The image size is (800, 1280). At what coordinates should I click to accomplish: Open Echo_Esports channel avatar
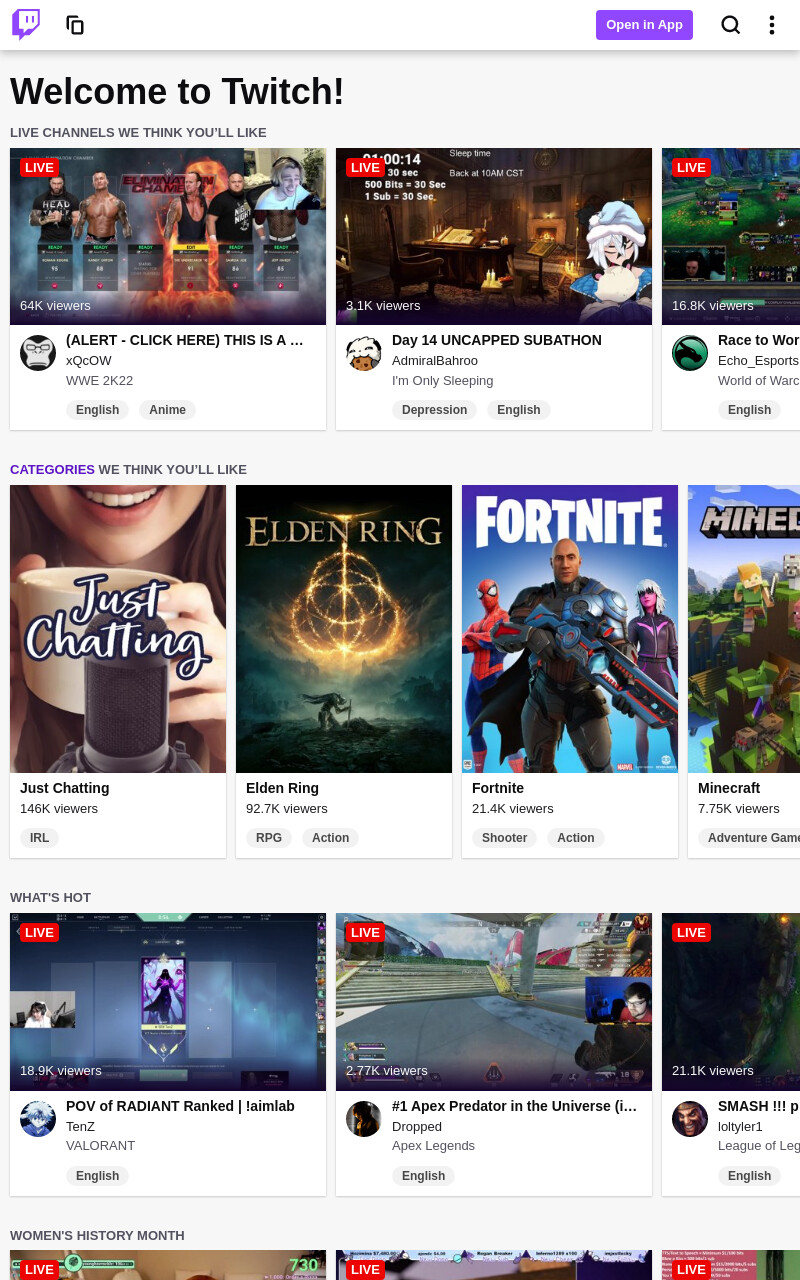coord(690,353)
